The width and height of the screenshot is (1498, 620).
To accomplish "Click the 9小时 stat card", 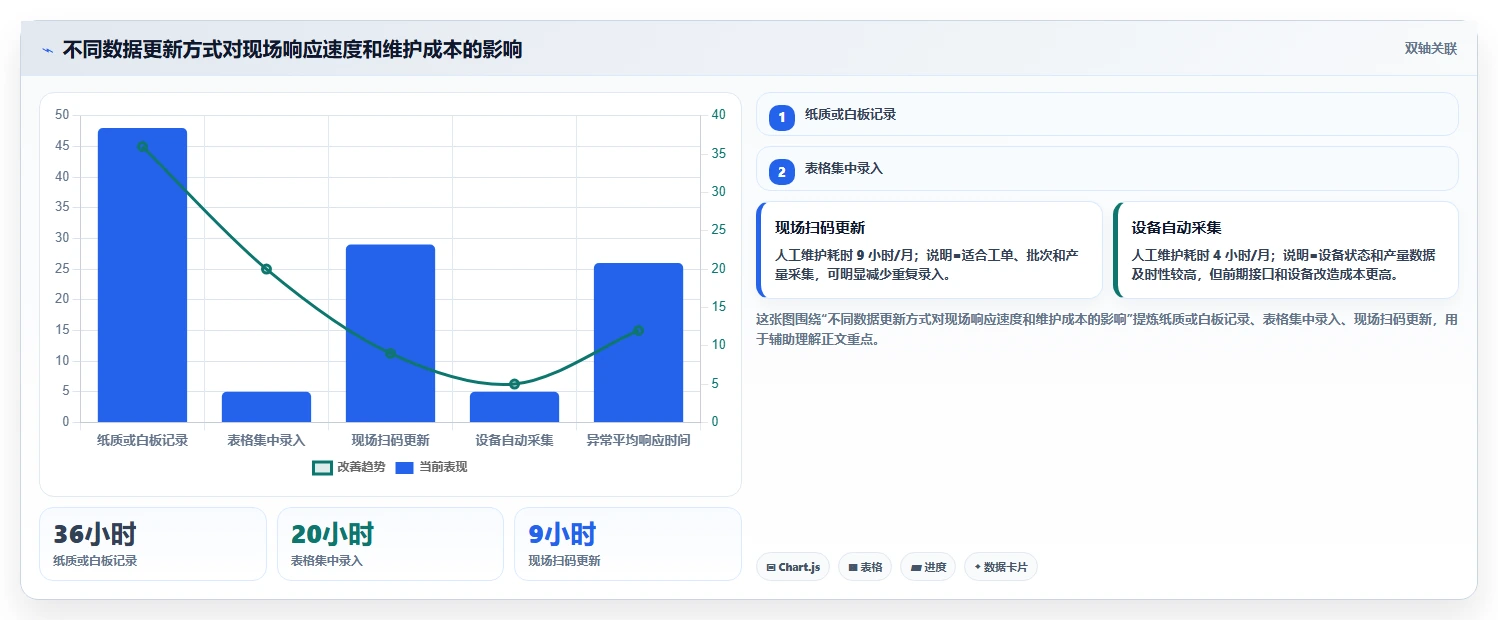I will tap(628, 544).
